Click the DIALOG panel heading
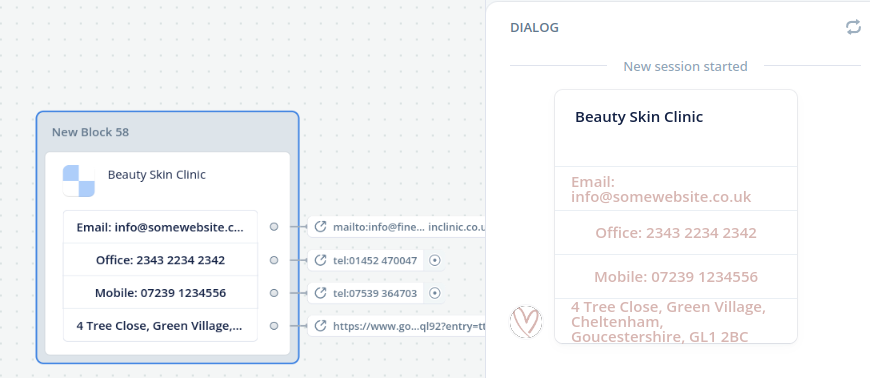The height and width of the screenshot is (378, 870). [534, 27]
